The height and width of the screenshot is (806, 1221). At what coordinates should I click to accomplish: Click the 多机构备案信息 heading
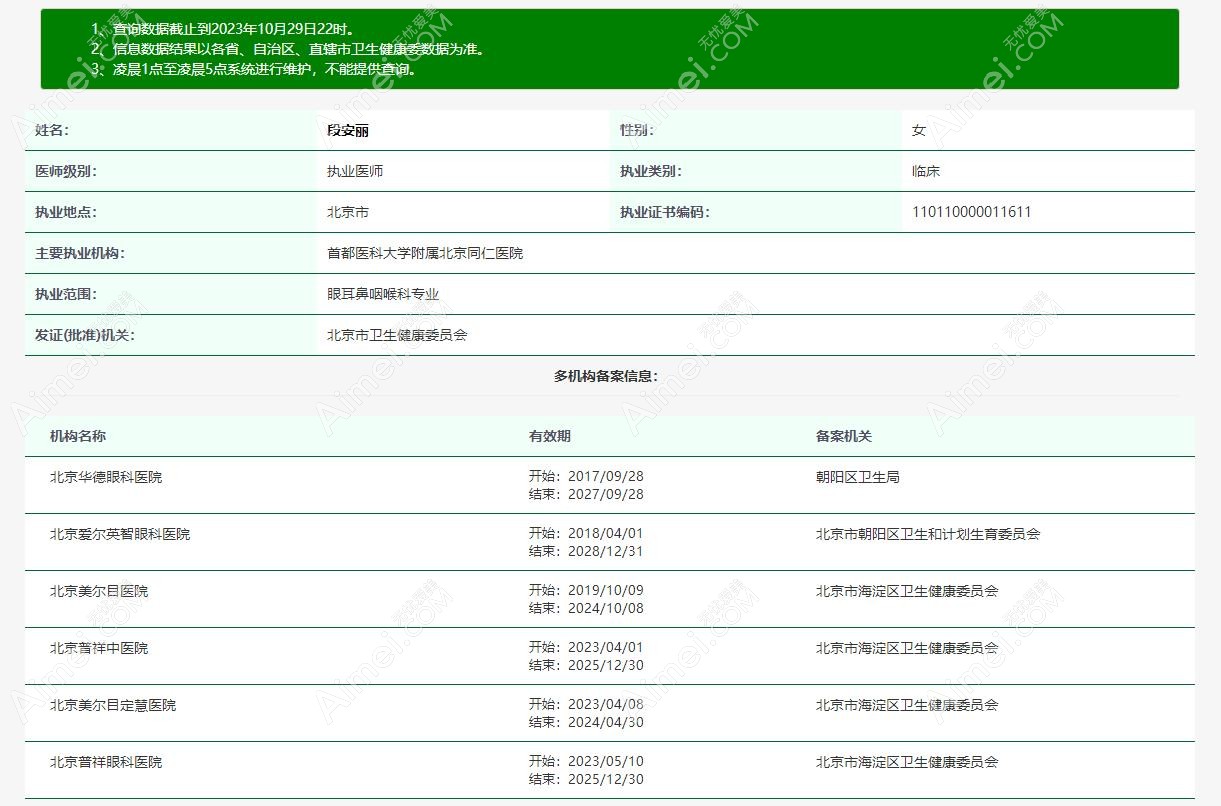click(x=606, y=376)
